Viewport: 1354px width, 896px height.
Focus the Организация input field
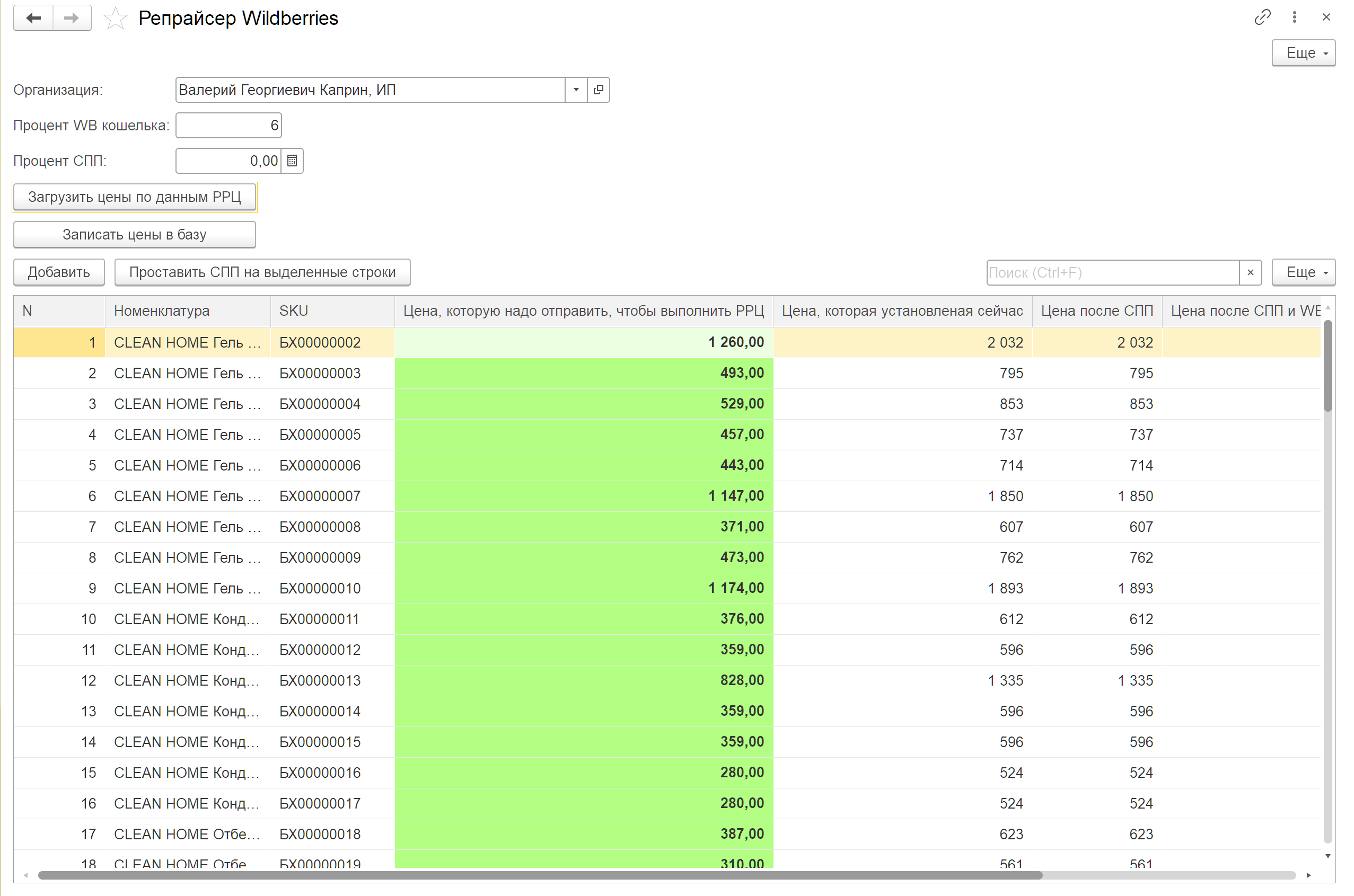point(371,90)
